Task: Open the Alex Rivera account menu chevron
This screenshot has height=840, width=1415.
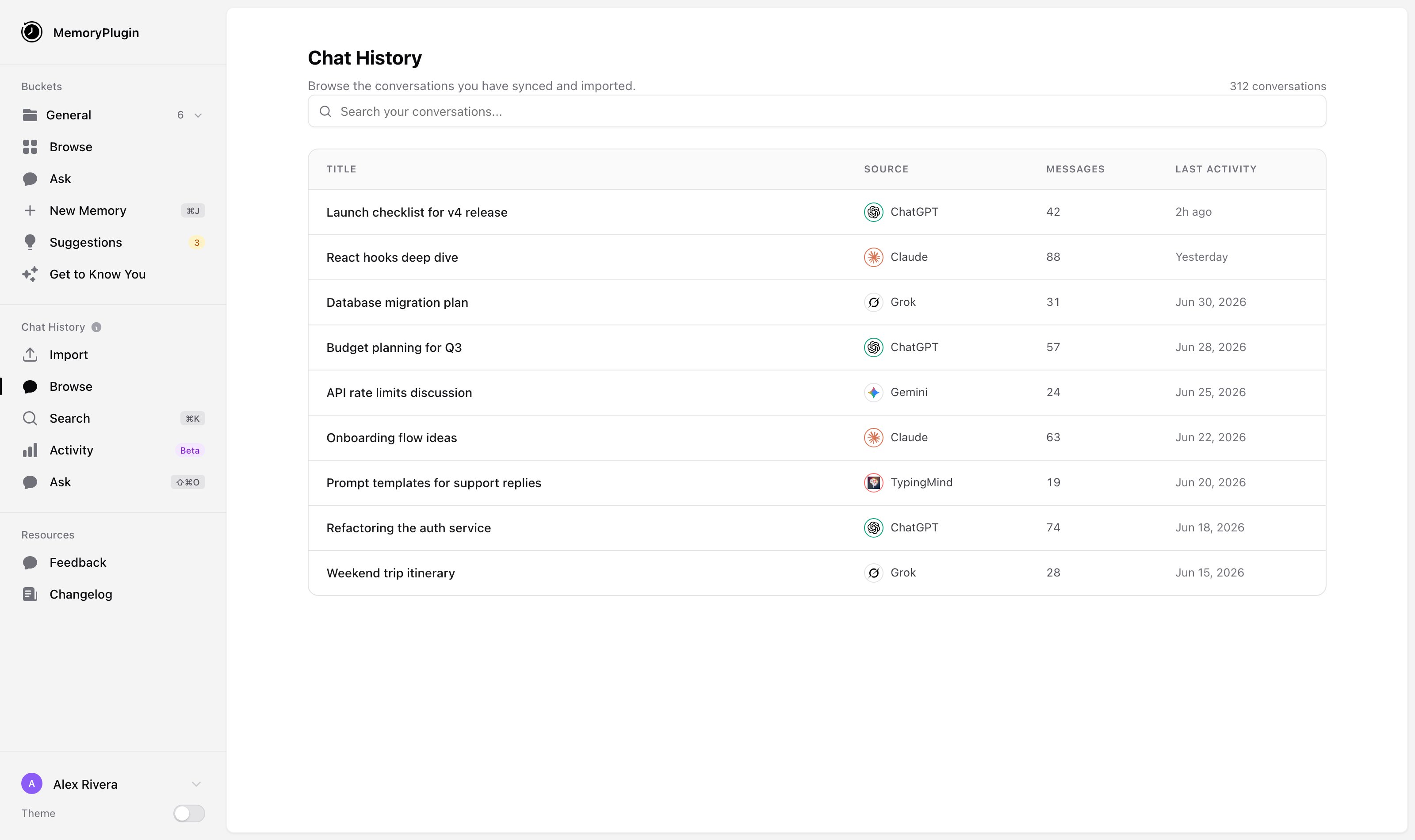Action: (196, 784)
